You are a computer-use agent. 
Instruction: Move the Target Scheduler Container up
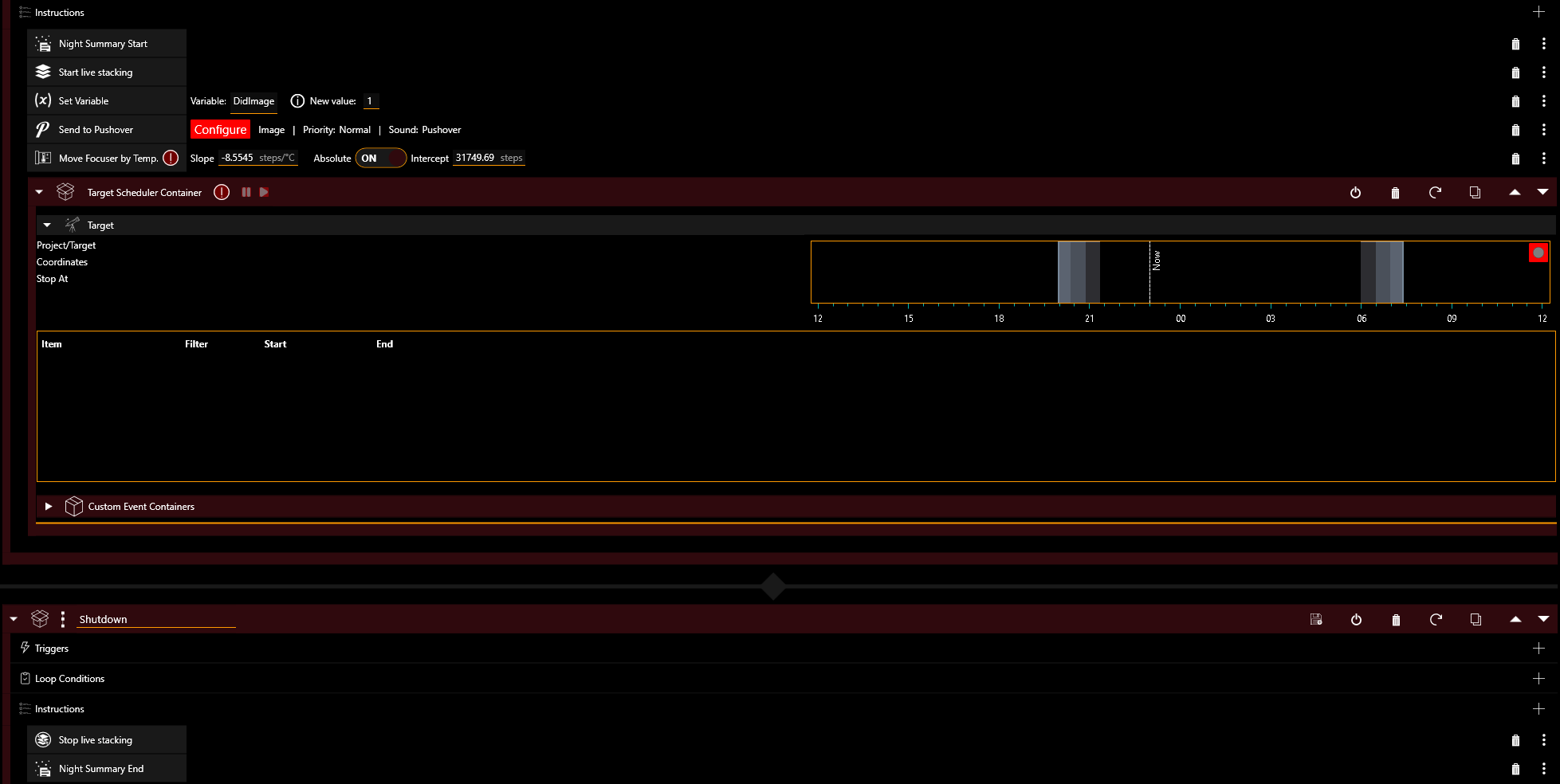1515,192
